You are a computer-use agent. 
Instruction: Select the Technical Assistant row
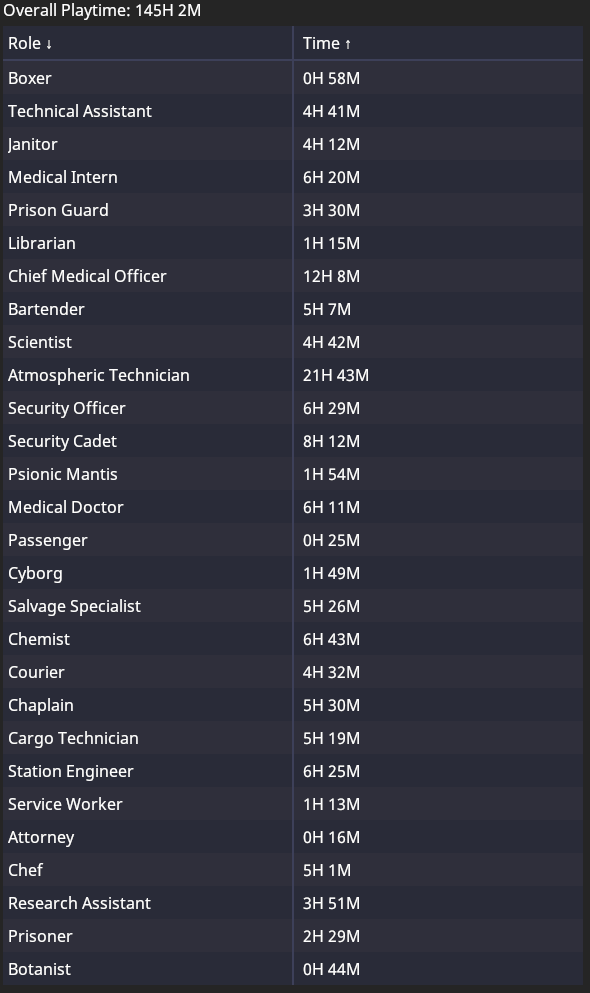click(x=292, y=111)
